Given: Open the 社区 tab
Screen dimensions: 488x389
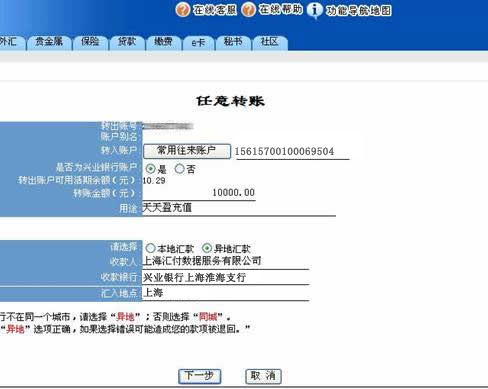Looking at the screenshot, I should tap(270, 43).
